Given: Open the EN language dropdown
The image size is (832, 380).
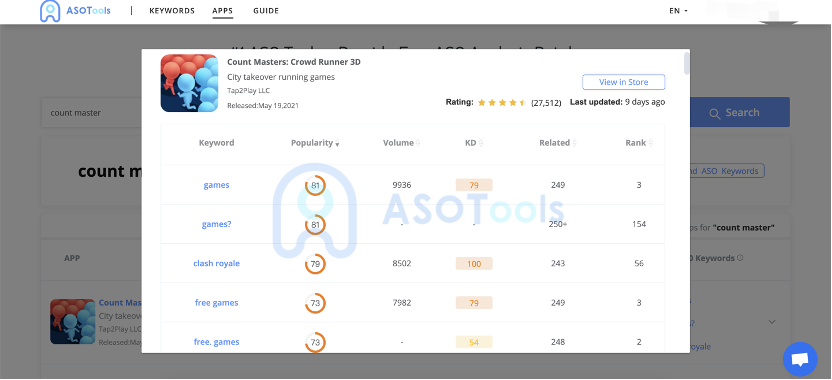Looking at the screenshot, I should pyautogui.click(x=678, y=11).
